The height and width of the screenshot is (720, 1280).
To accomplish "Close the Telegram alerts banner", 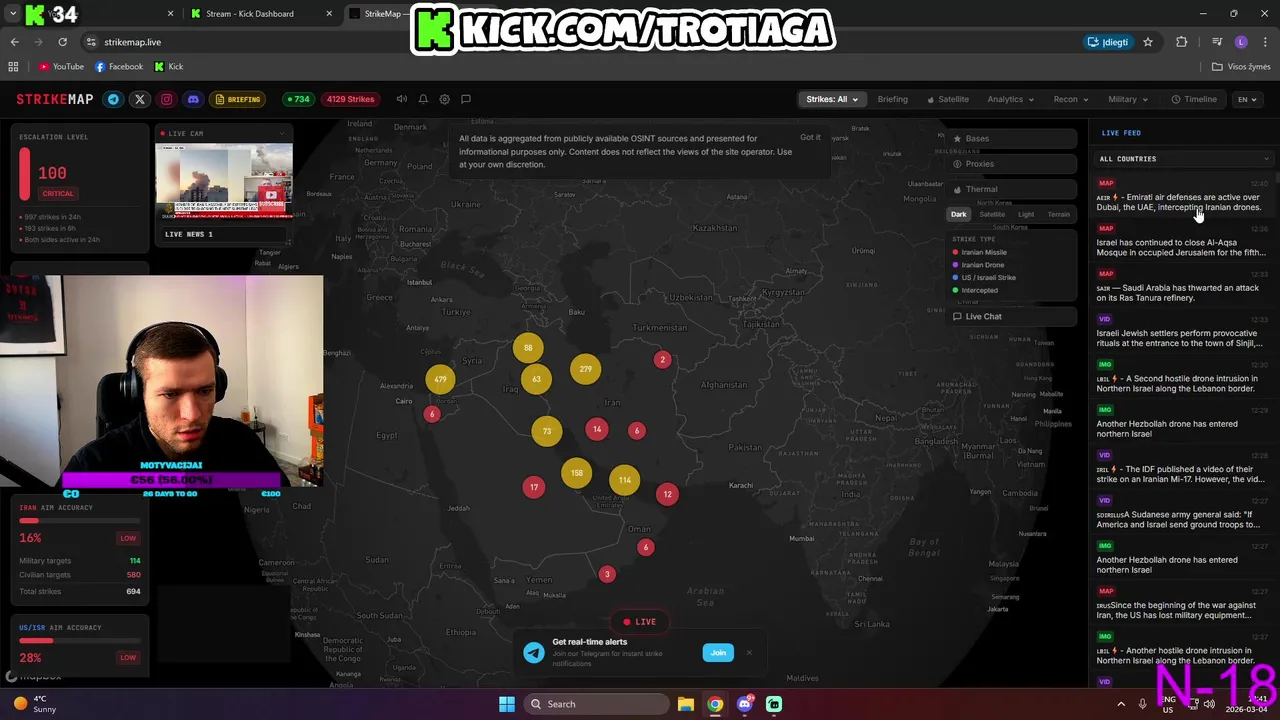I will (x=749, y=653).
